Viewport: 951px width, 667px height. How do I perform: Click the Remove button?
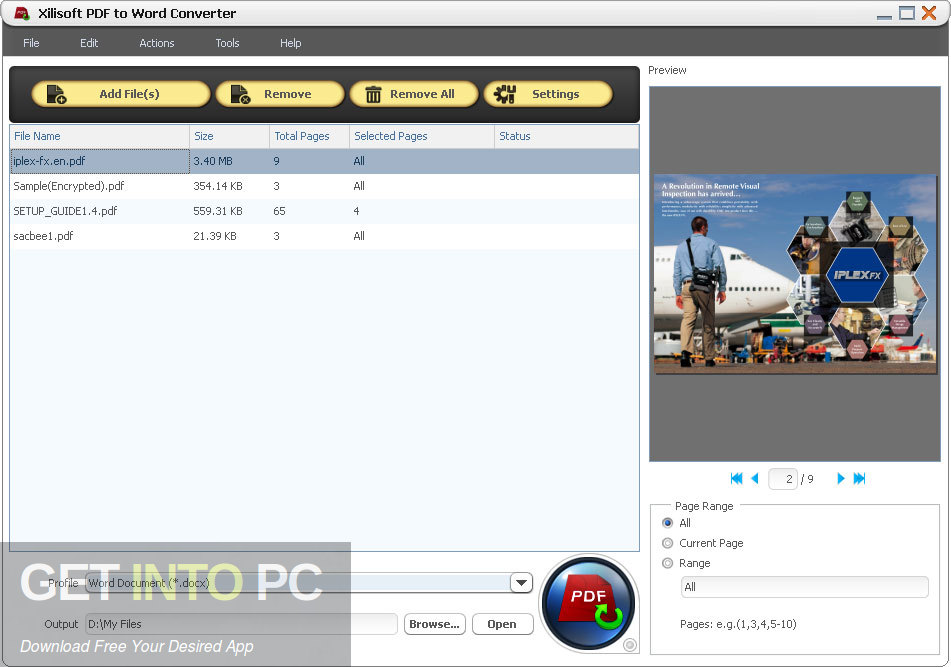tap(280, 94)
